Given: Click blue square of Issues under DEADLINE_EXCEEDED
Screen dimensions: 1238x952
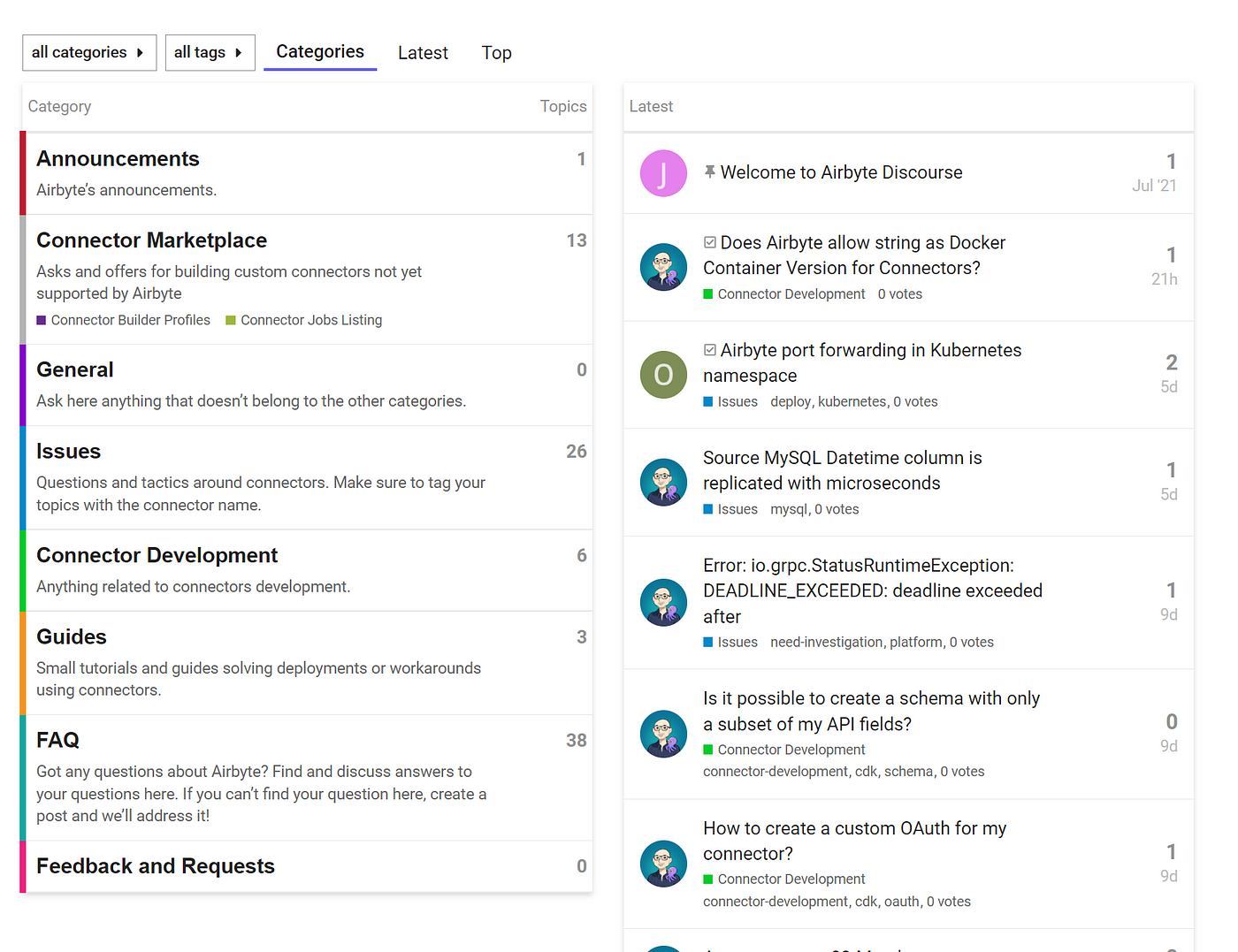Looking at the screenshot, I should pyautogui.click(x=707, y=643).
